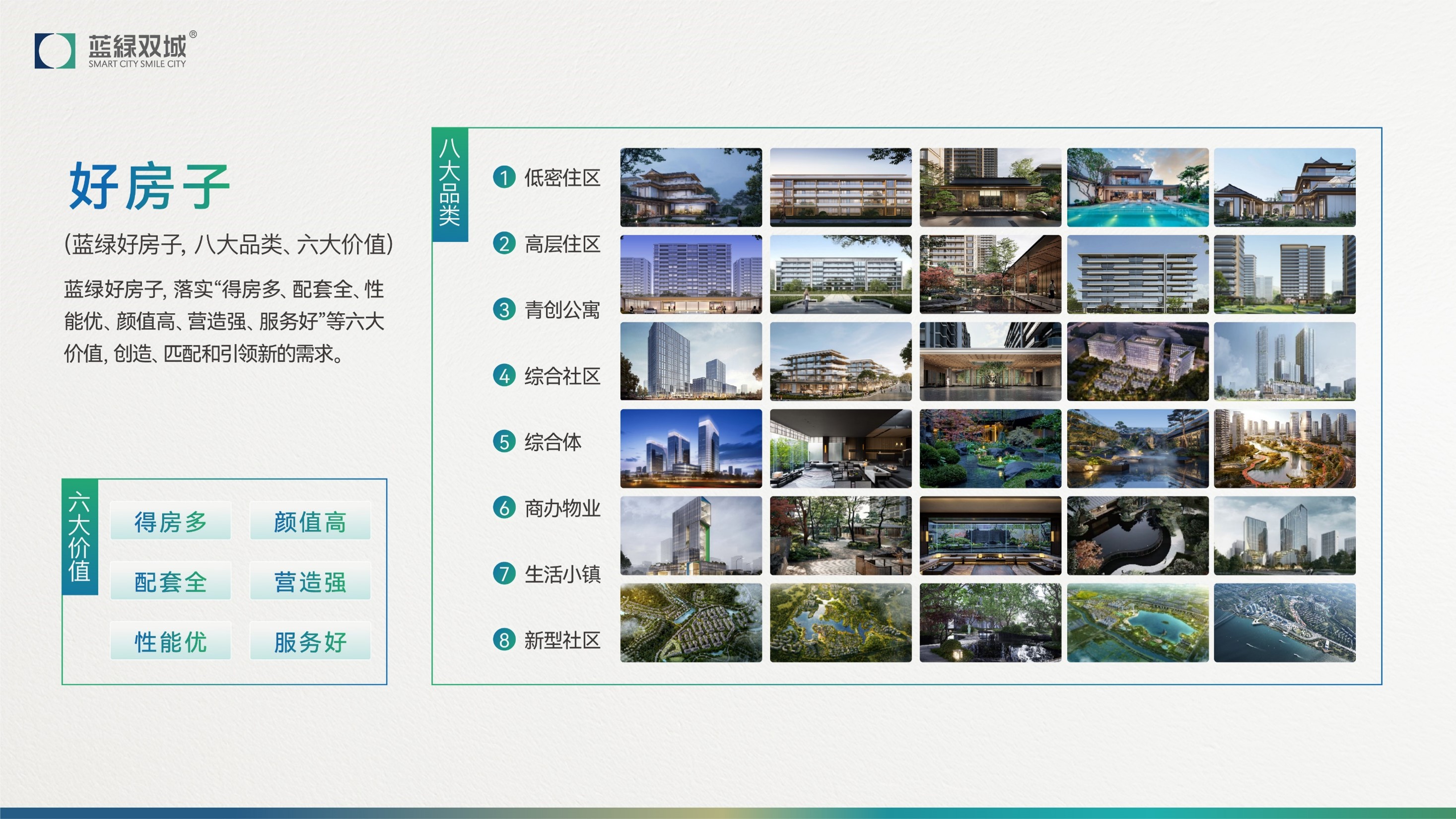Click the 颜值高 button
This screenshot has width=1456, height=819.
[309, 522]
